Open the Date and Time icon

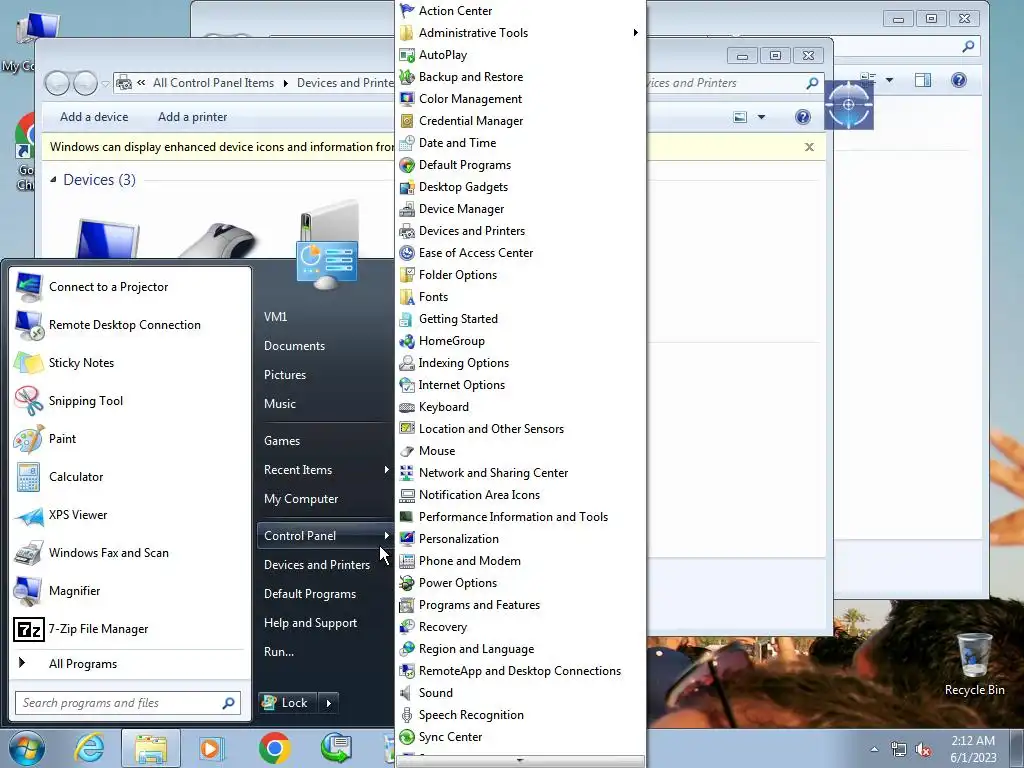click(407, 143)
